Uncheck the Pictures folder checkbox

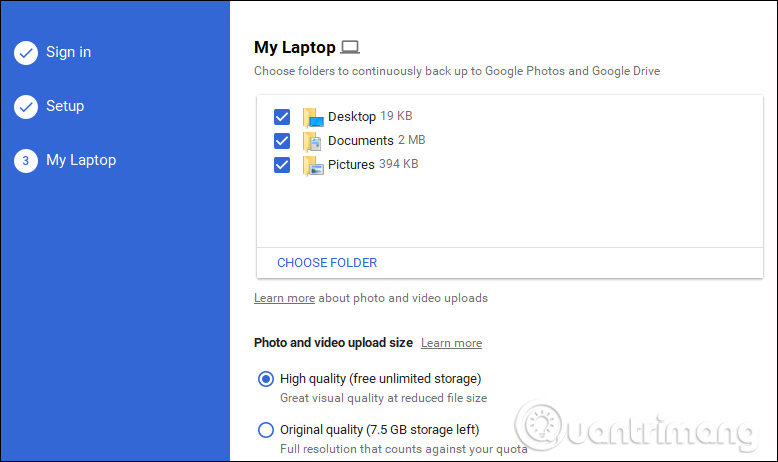[282, 165]
